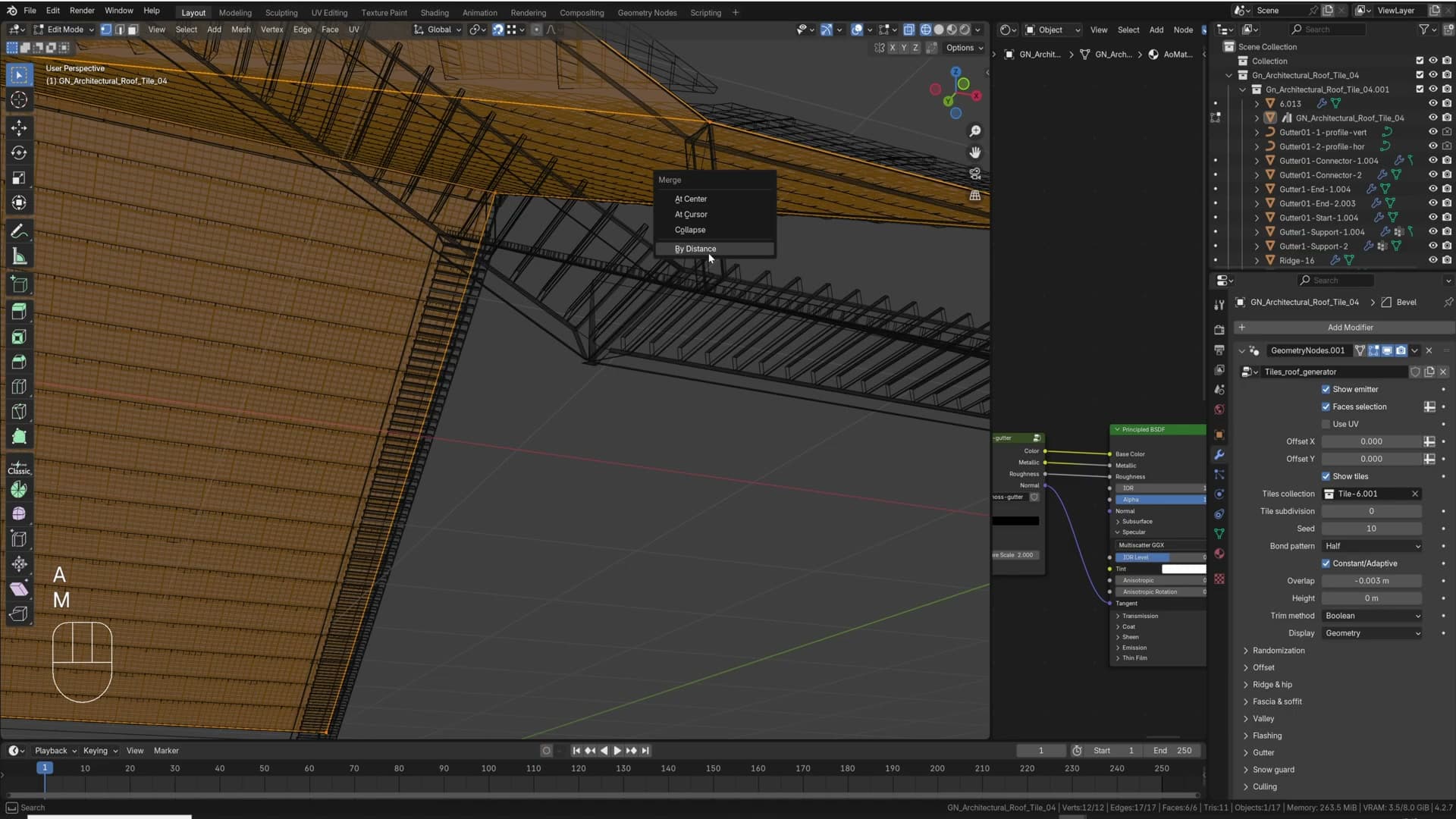Switch viewport to wireframe shading
1456x819 pixels.
pyautogui.click(x=926, y=30)
